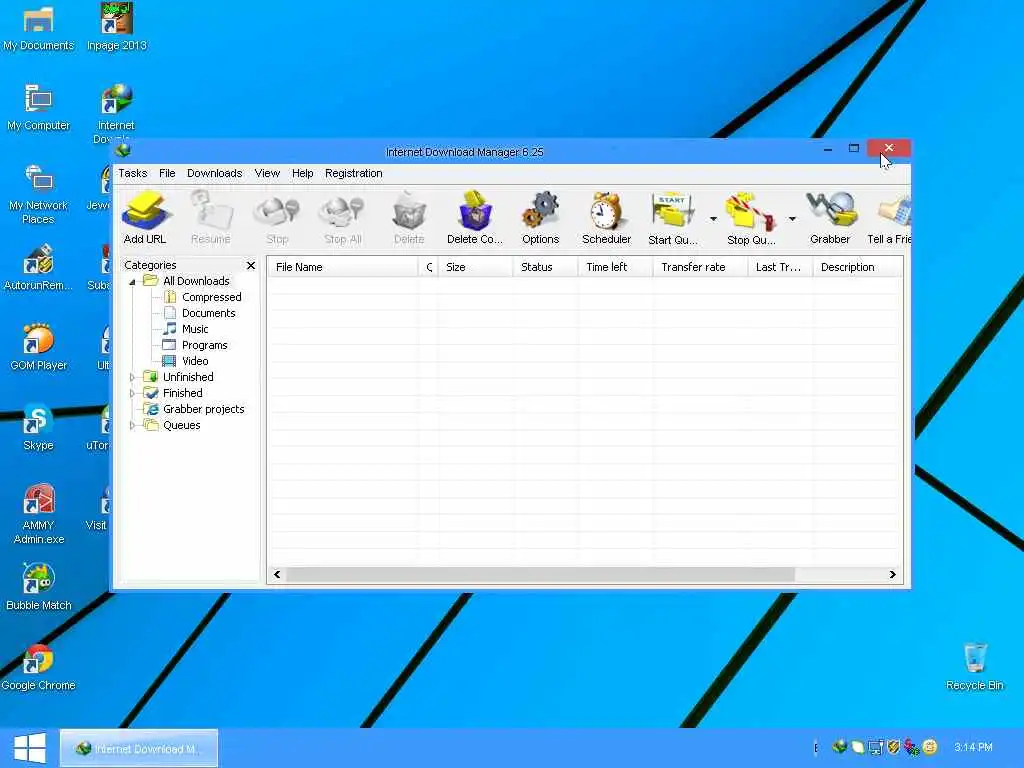1024x768 pixels.
Task: Select the Recycle Bin desktop icon
Action: 974,666
